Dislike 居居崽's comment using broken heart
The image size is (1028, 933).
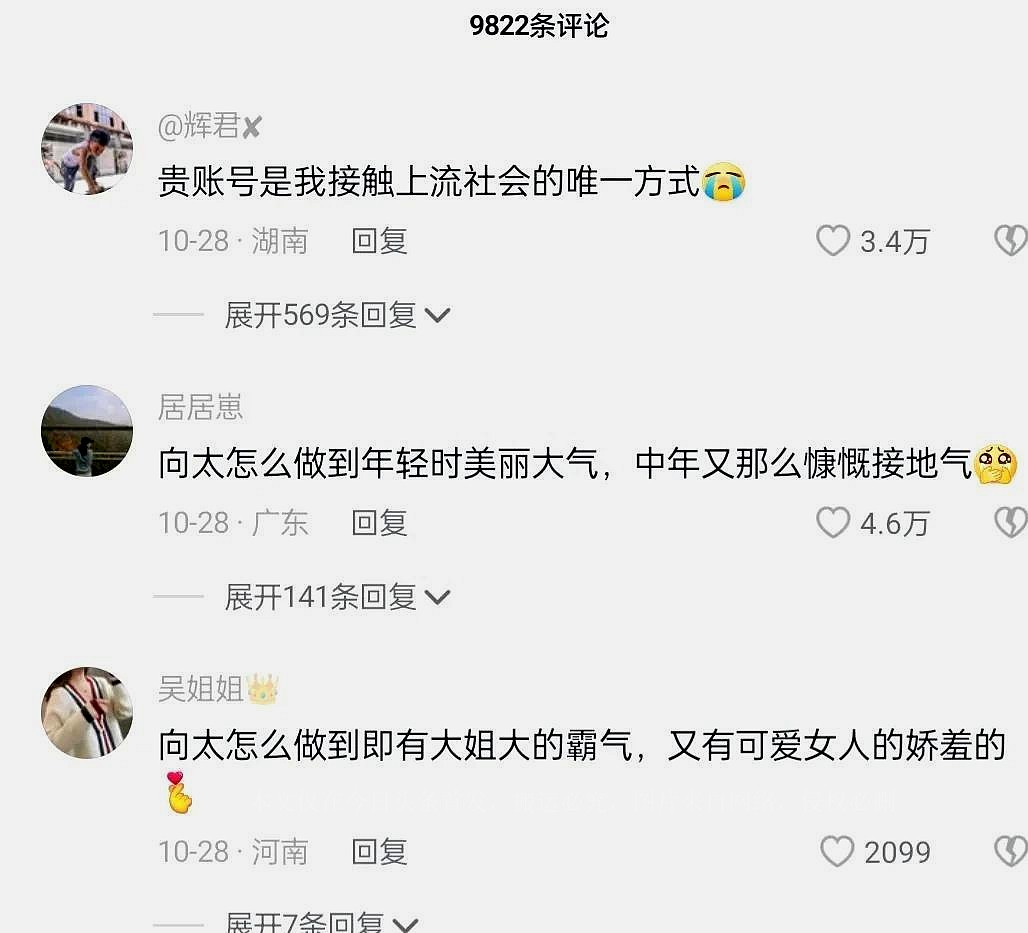(x=1012, y=523)
